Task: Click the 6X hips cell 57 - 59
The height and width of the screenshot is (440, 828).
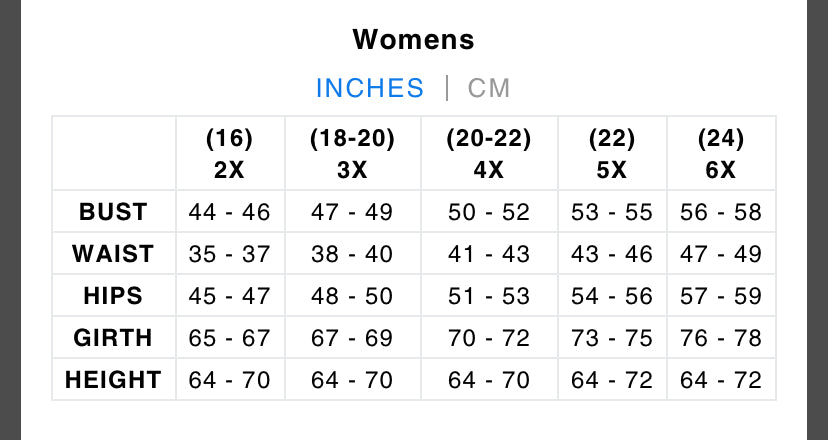Action: pyautogui.click(x=720, y=296)
